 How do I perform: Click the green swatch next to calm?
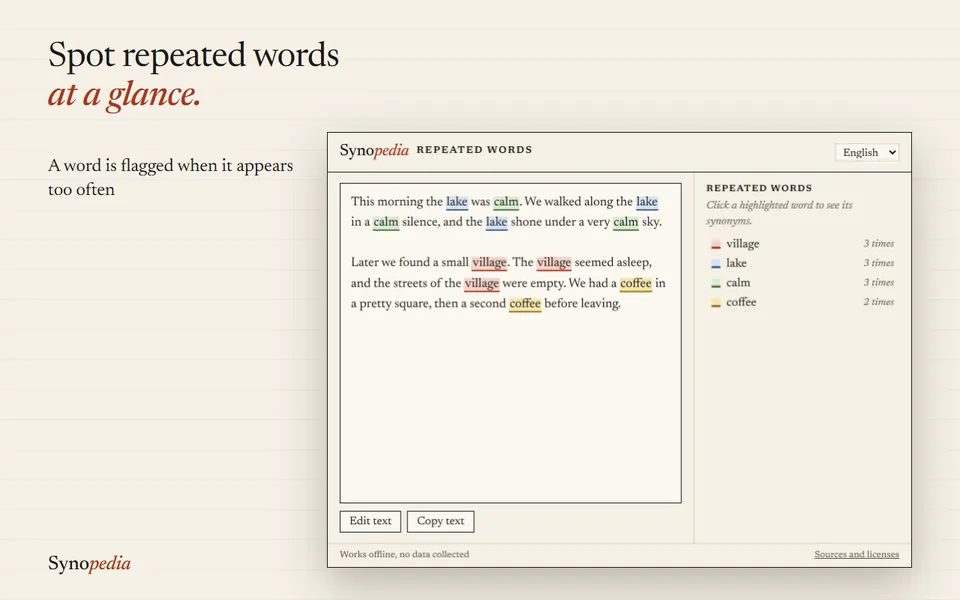point(715,283)
